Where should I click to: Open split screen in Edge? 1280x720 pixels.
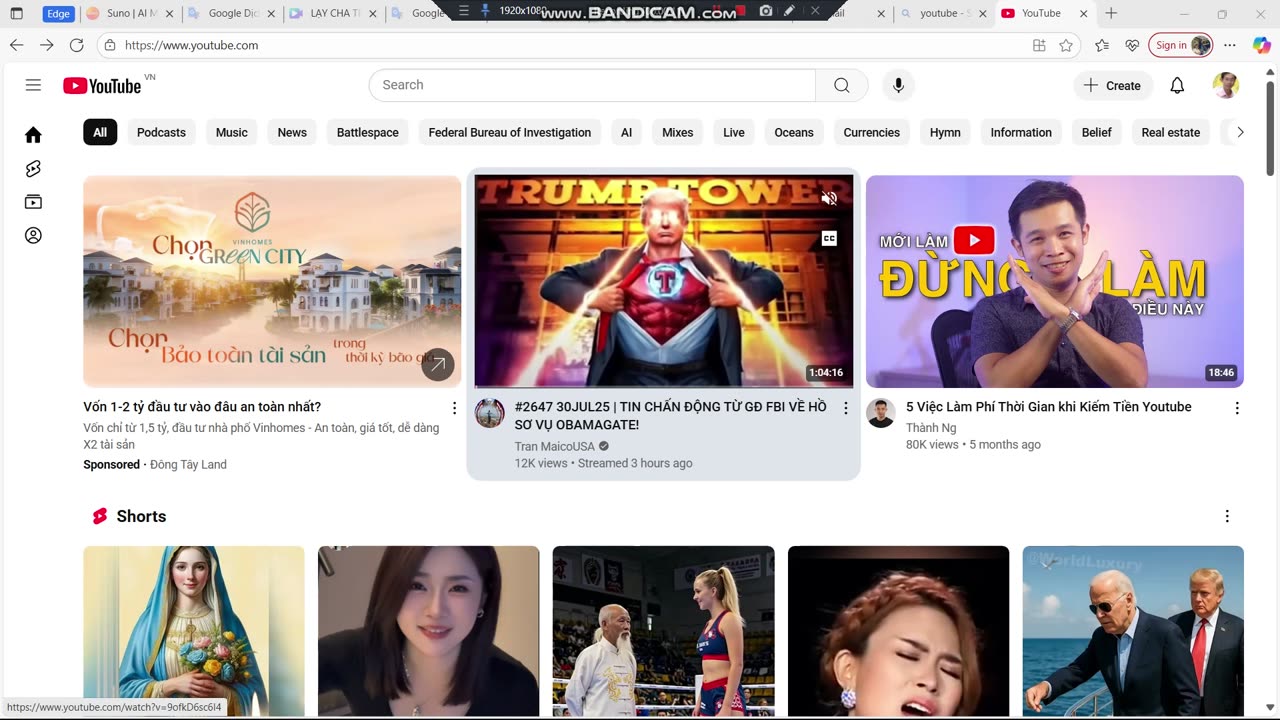click(1039, 45)
